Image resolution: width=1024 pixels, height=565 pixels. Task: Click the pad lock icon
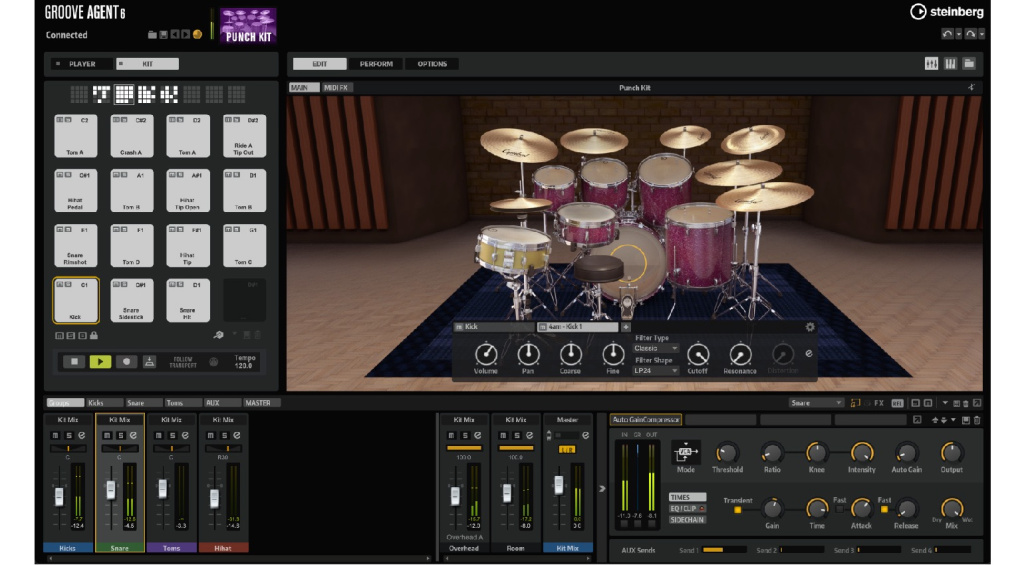(95, 336)
